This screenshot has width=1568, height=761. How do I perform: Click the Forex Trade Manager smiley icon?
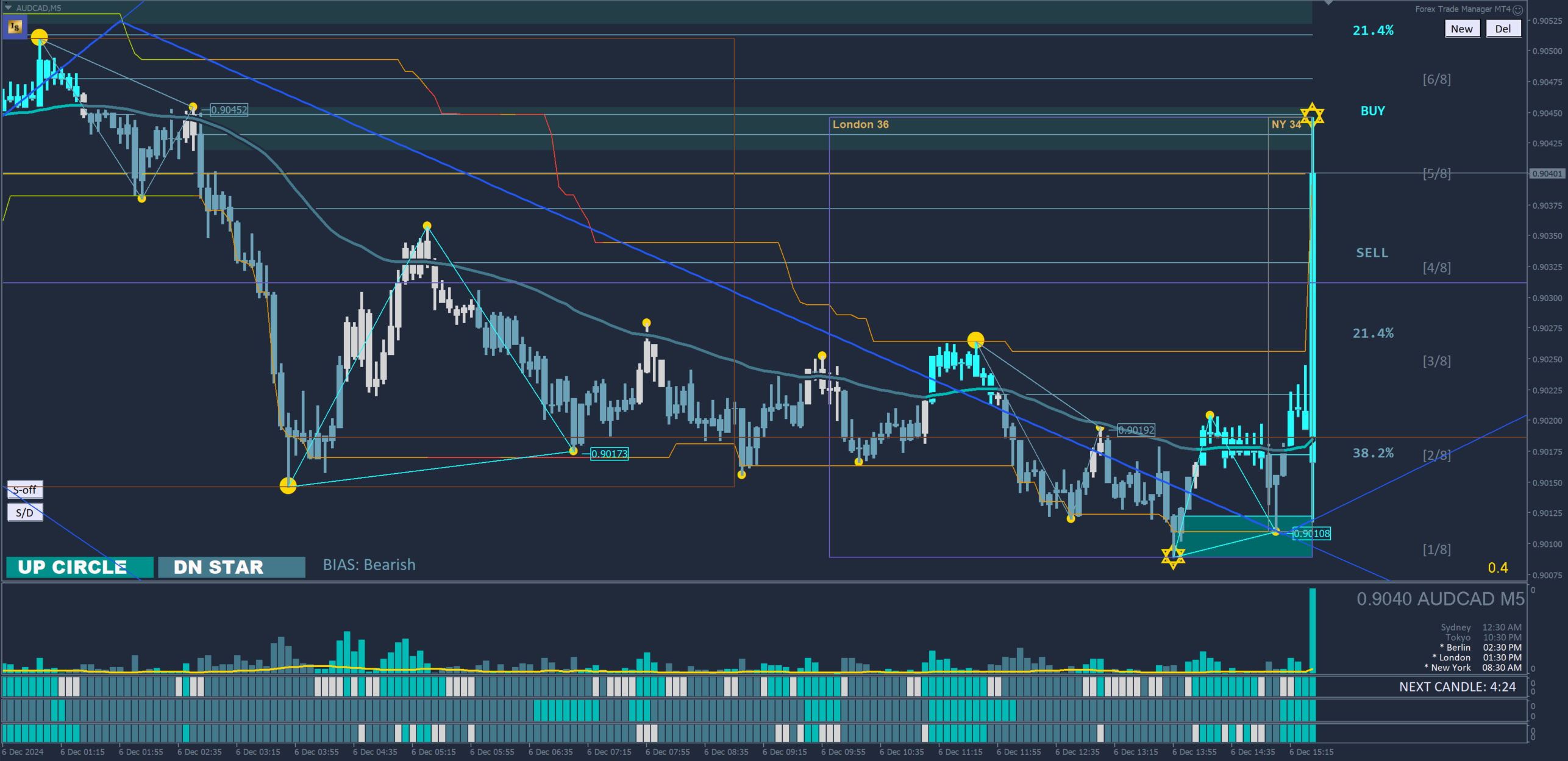coord(1517,10)
